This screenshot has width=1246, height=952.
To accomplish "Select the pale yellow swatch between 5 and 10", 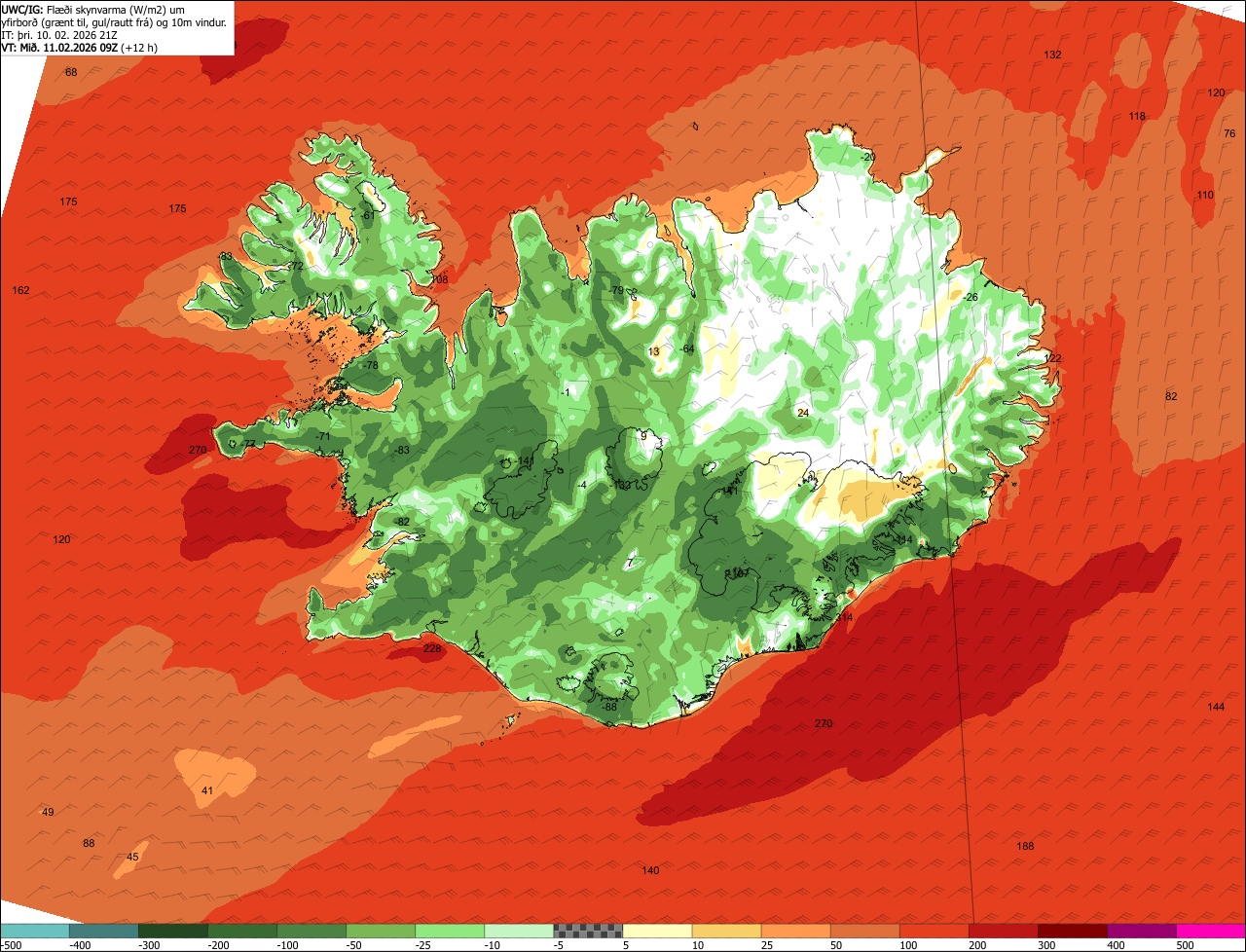I will click(x=657, y=931).
